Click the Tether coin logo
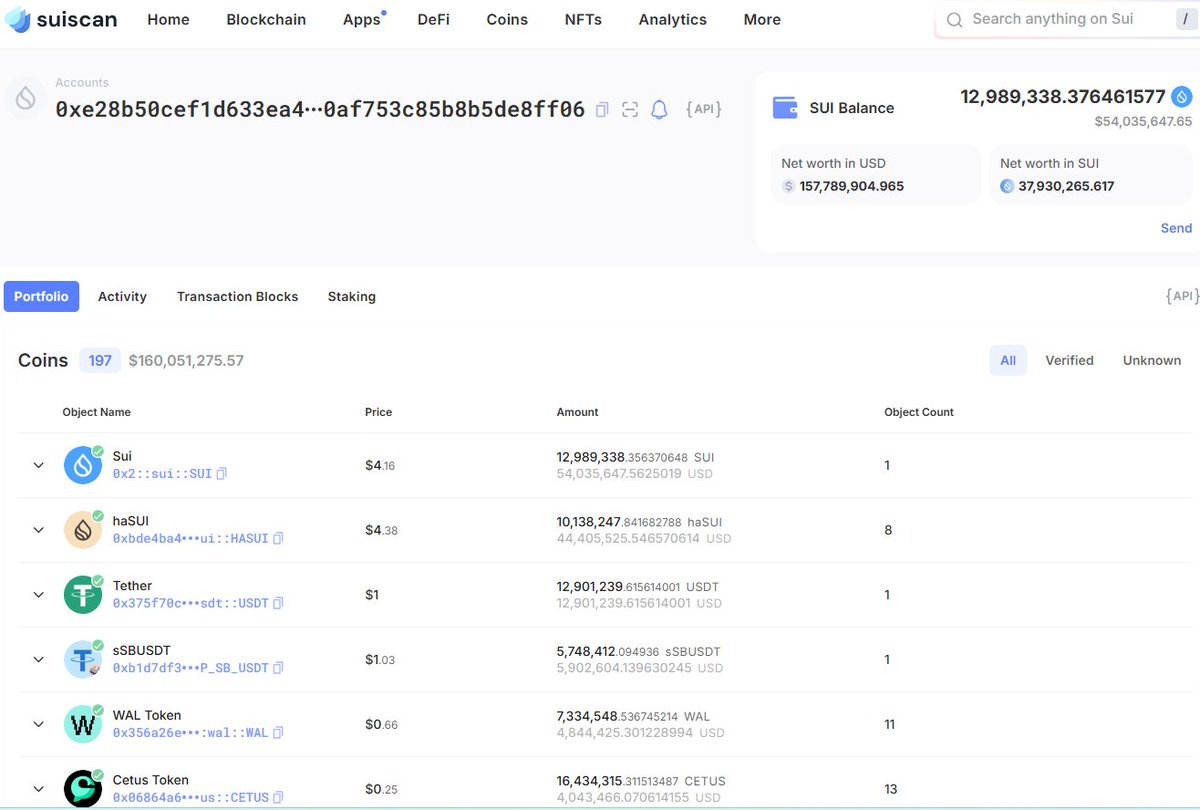The width and height of the screenshot is (1200, 810). 83,594
